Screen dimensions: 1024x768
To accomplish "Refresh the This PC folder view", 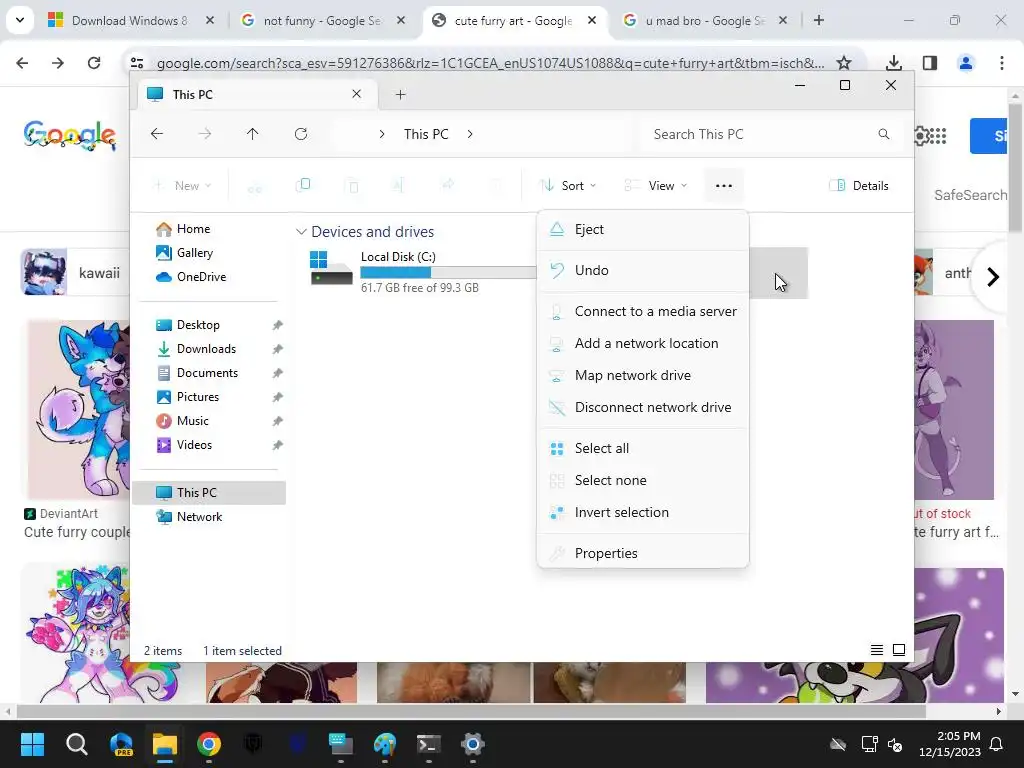I will point(301,134).
